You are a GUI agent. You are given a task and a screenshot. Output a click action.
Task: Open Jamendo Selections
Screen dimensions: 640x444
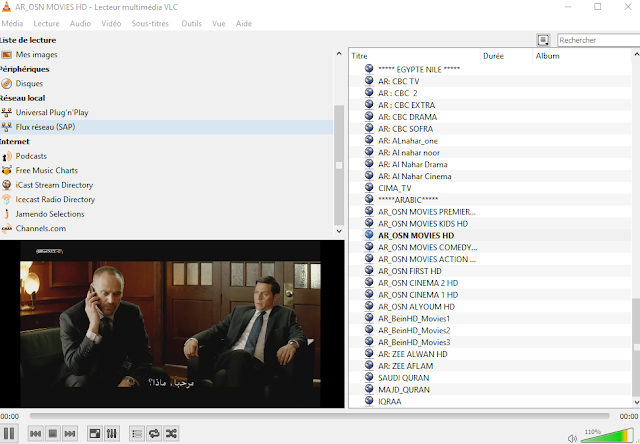click(x=167, y=214)
